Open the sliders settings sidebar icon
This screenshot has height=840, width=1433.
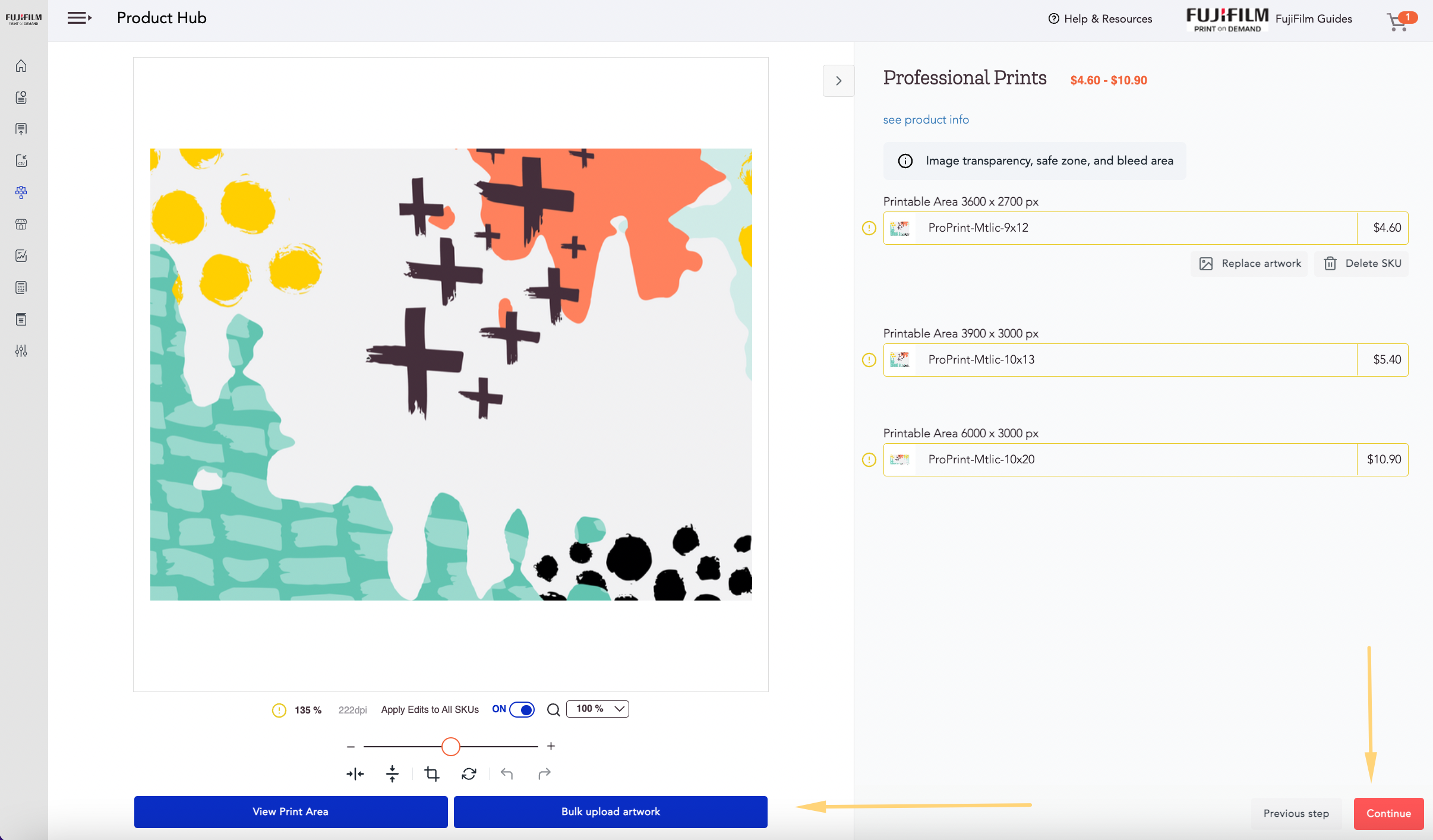[x=21, y=351]
